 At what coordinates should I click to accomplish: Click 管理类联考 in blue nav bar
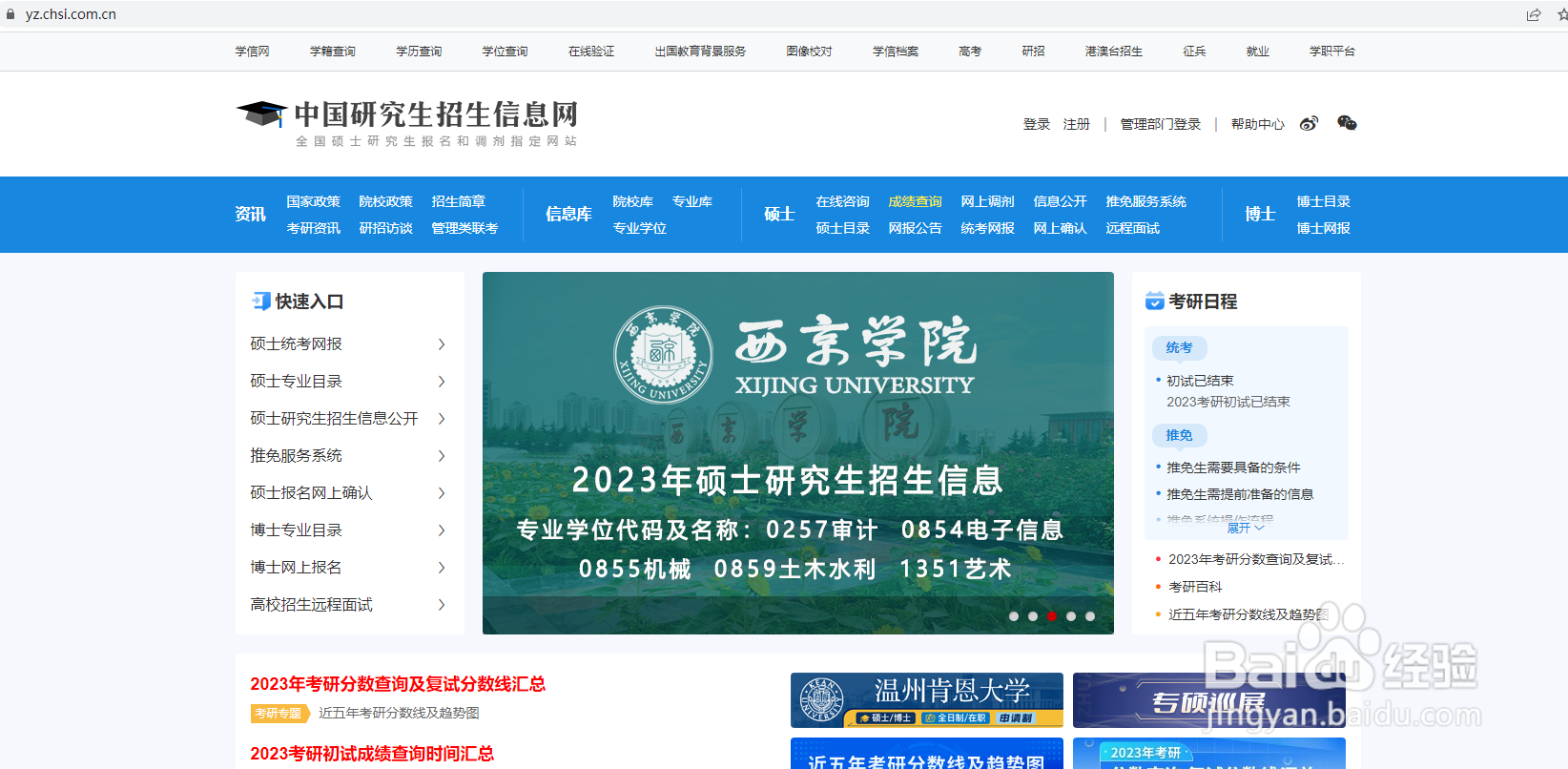pyautogui.click(x=464, y=228)
